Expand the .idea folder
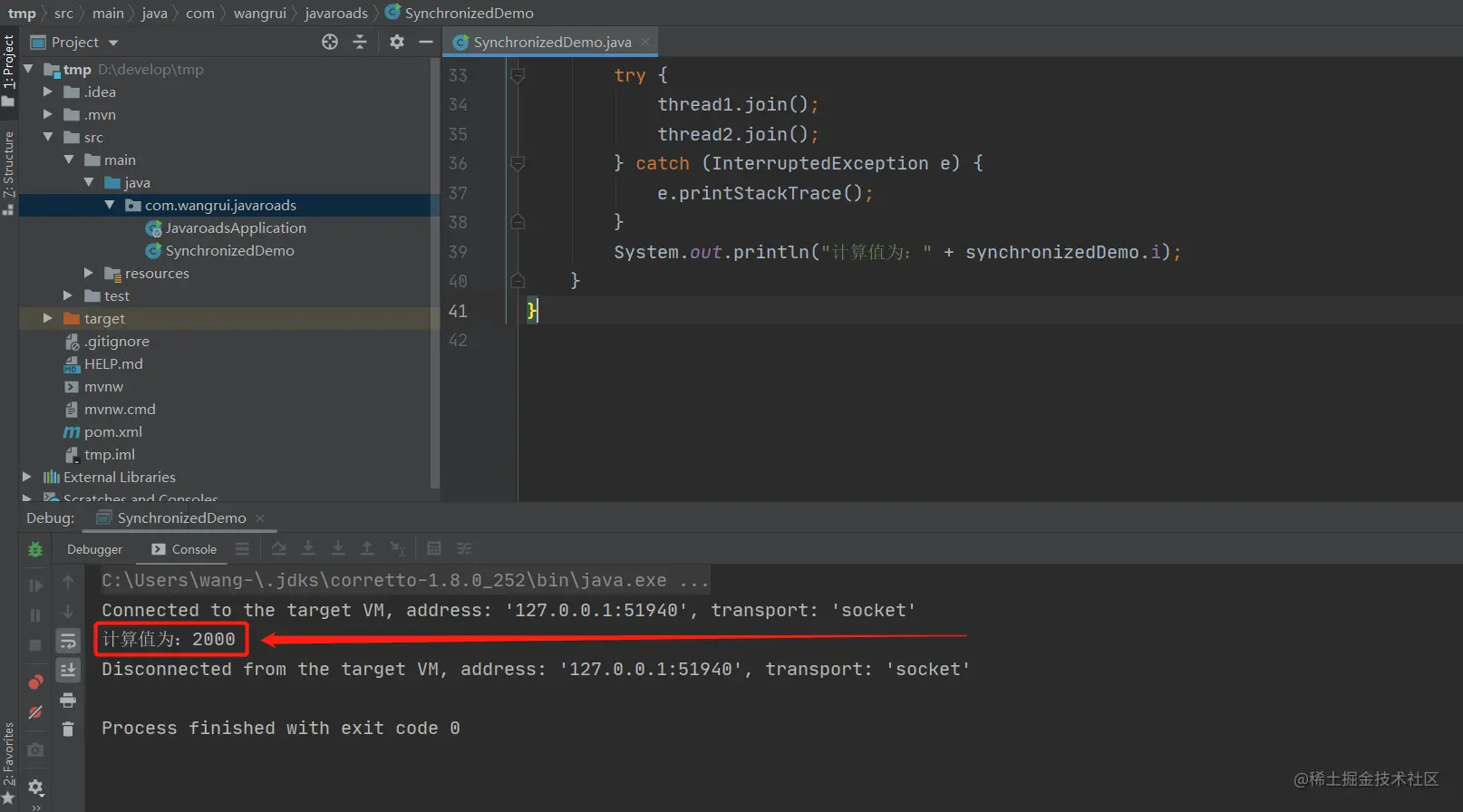This screenshot has height=812, width=1463. coord(48,92)
